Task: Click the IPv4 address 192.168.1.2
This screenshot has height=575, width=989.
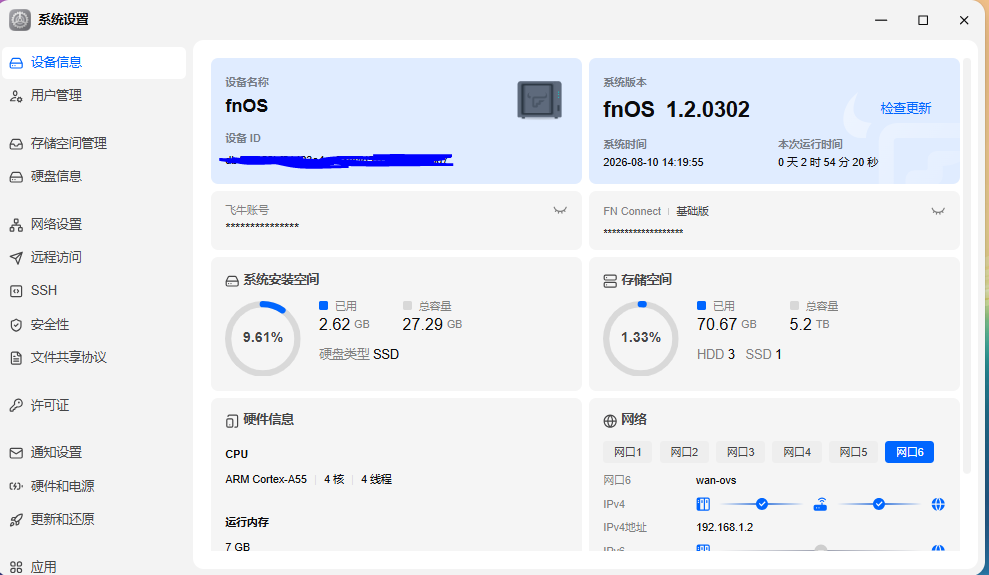Action: tap(725, 527)
